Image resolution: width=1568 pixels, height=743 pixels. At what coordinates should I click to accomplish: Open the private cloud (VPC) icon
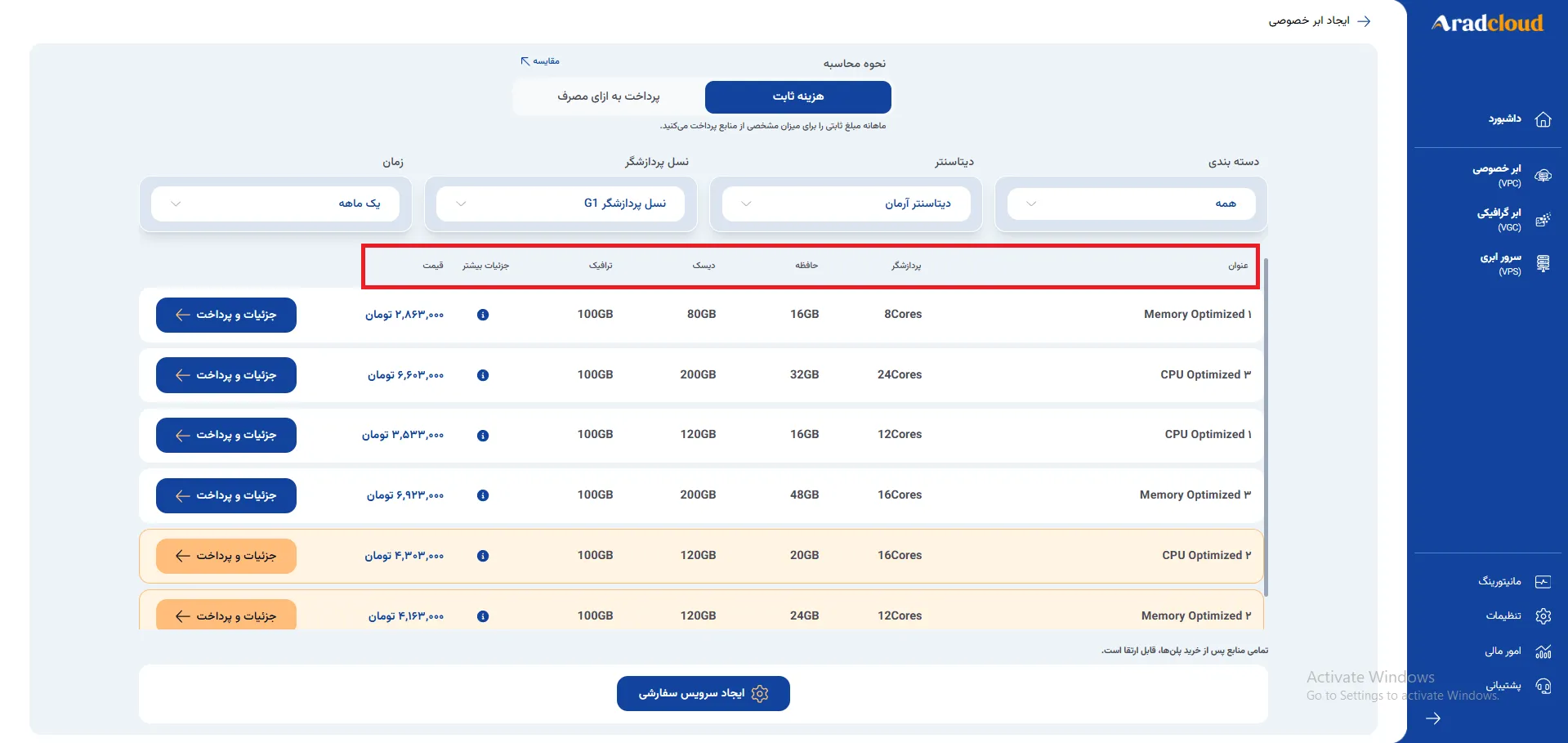(1543, 176)
